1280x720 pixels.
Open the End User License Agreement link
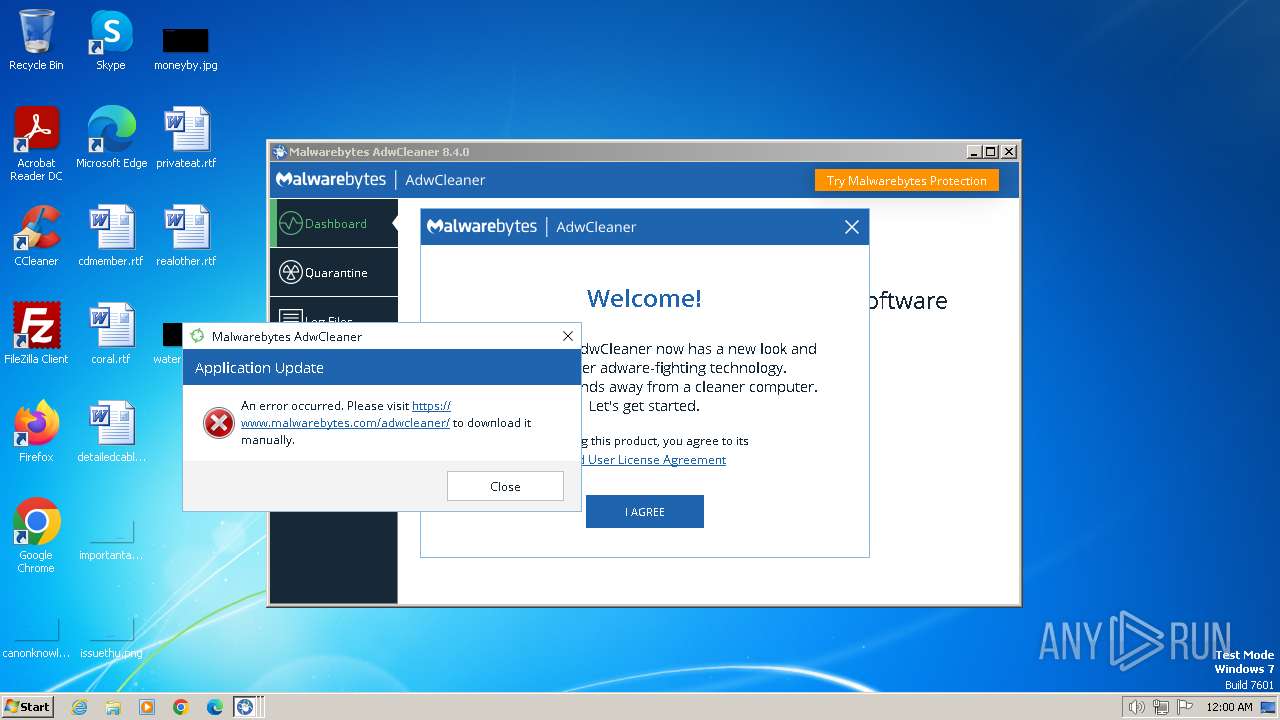click(655, 459)
